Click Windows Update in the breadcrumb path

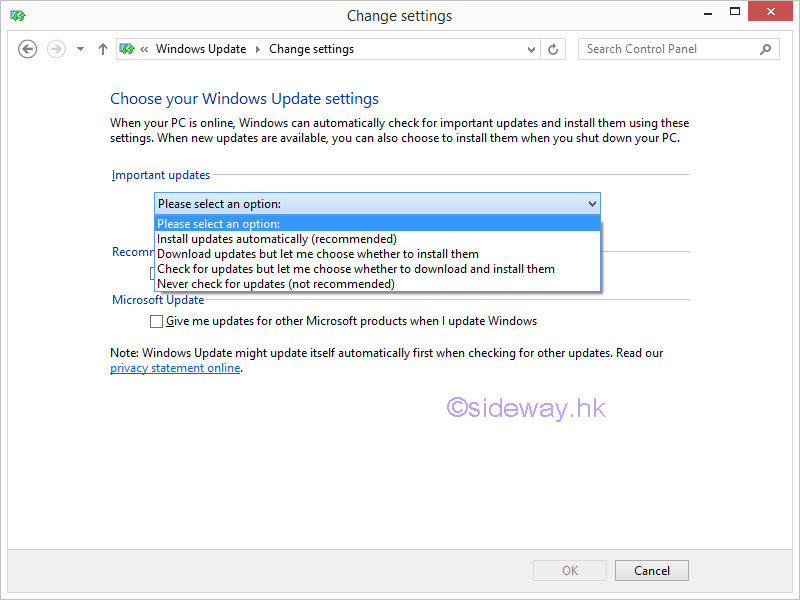click(x=201, y=49)
